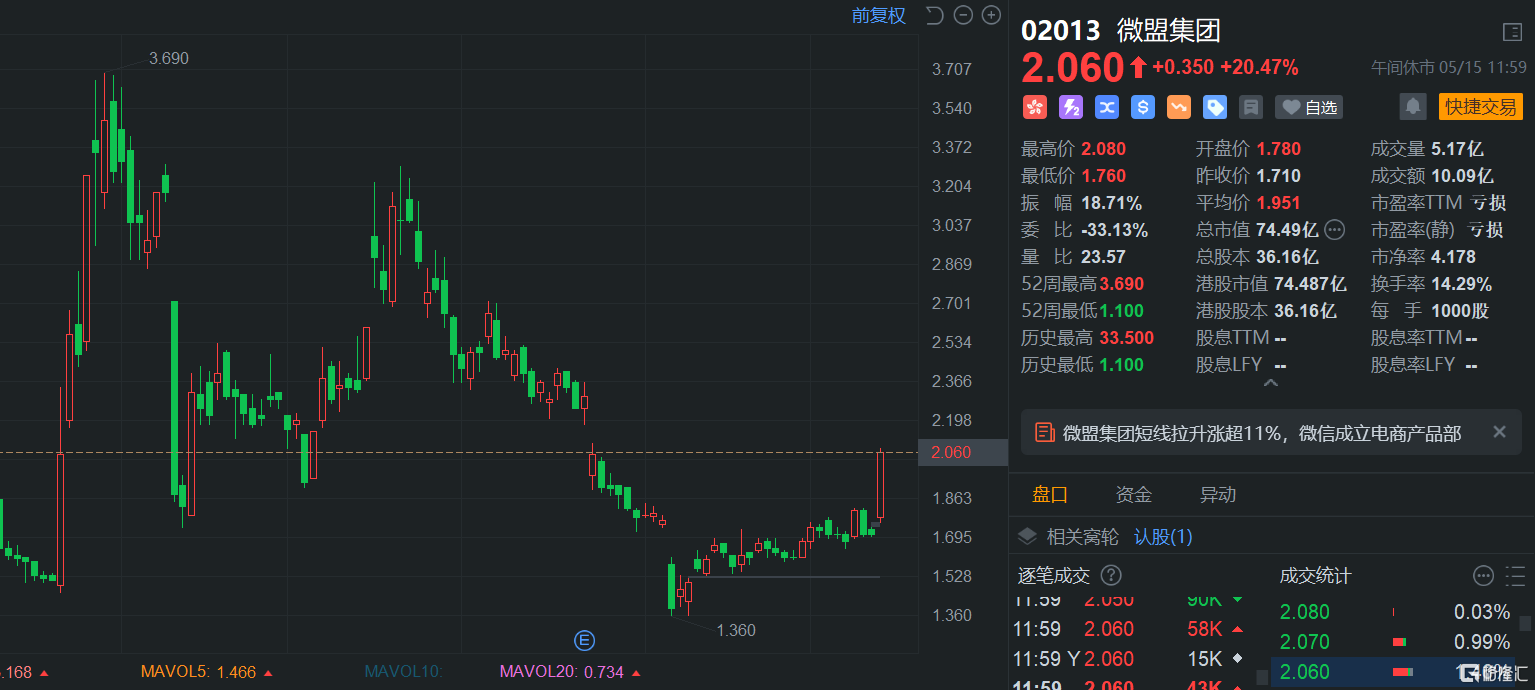1535x690 pixels.
Task: Open the 认股(1) warrants link
Action: (1163, 537)
